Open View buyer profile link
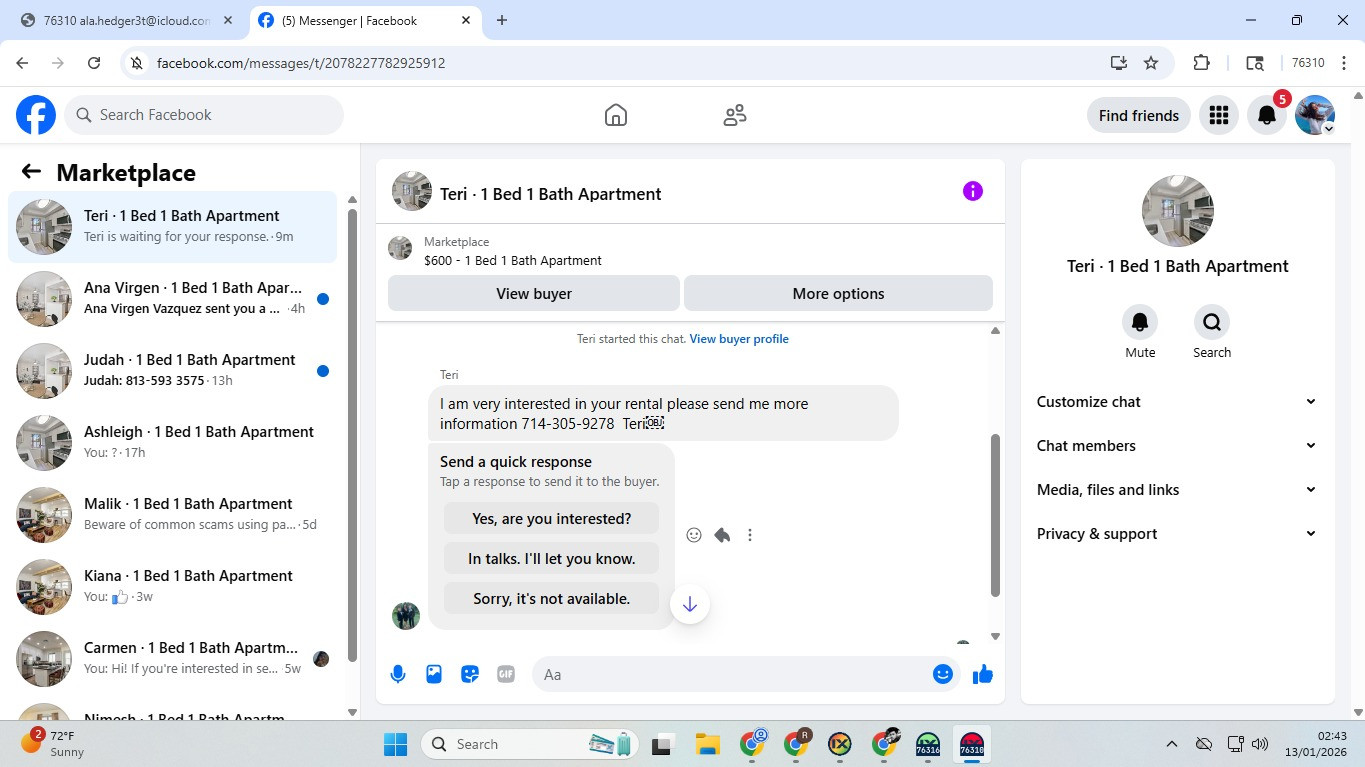This screenshot has width=1365, height=767. pos(739,339)
